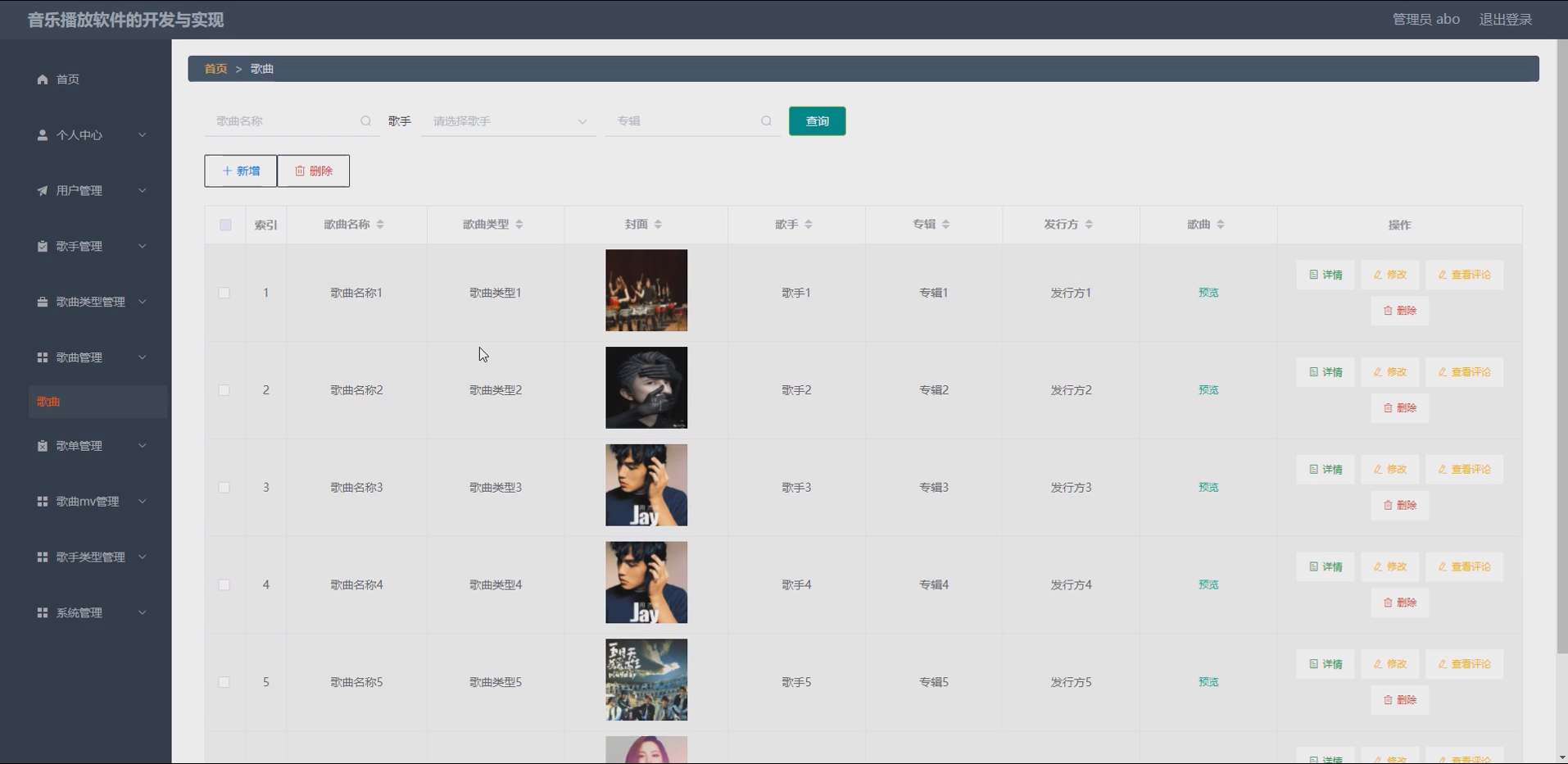1568x764 pixels.
Task: Click 首页 breadcrumb link
Action: point(215,69)
